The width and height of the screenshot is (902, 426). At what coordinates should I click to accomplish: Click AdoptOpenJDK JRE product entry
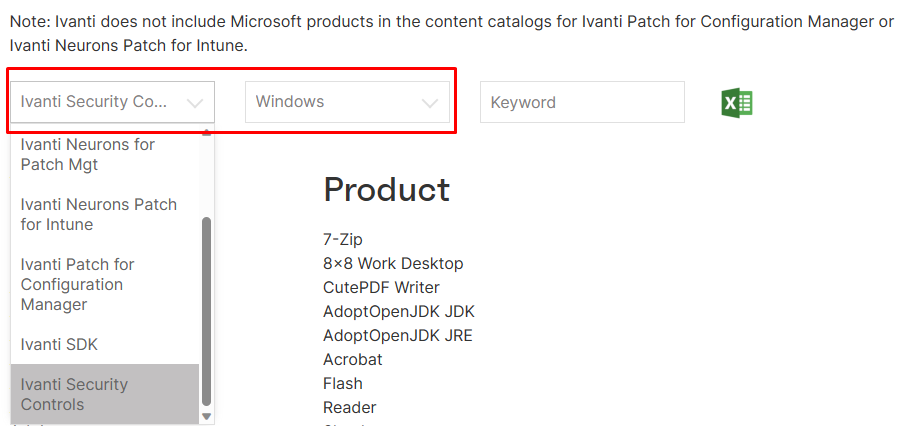coord(397,335)
